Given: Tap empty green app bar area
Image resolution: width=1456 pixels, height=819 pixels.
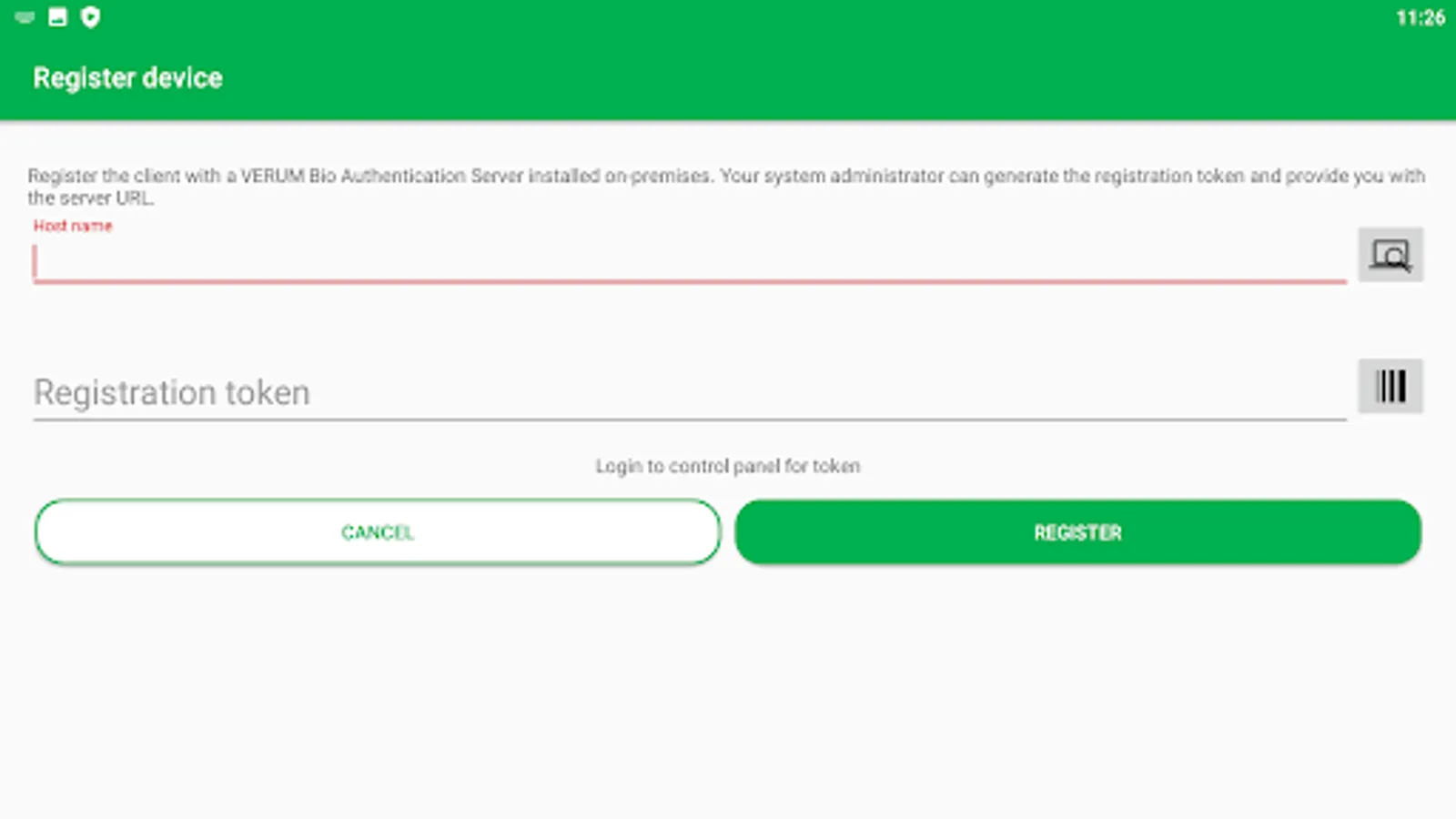Looking at the screenshot, I should [x=819, y=78].
